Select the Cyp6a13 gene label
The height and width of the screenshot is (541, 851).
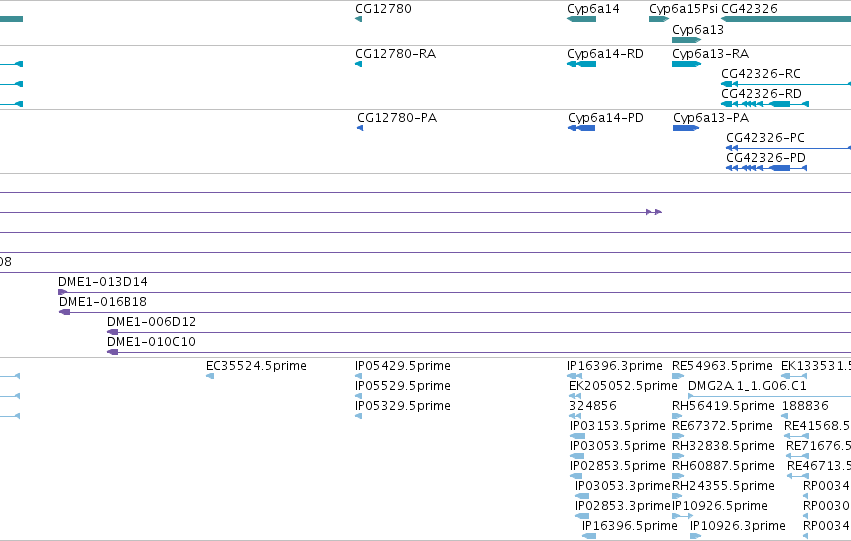[698, 30]
